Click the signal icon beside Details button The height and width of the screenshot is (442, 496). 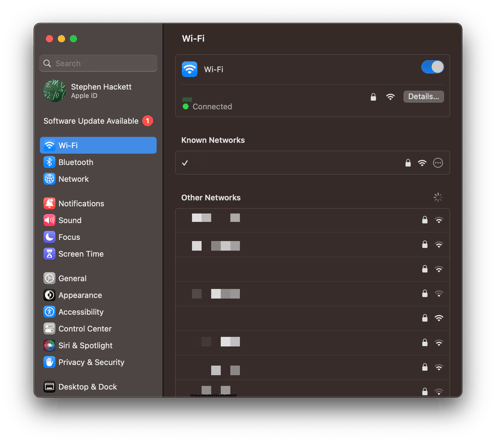click(x=390, y=97)
